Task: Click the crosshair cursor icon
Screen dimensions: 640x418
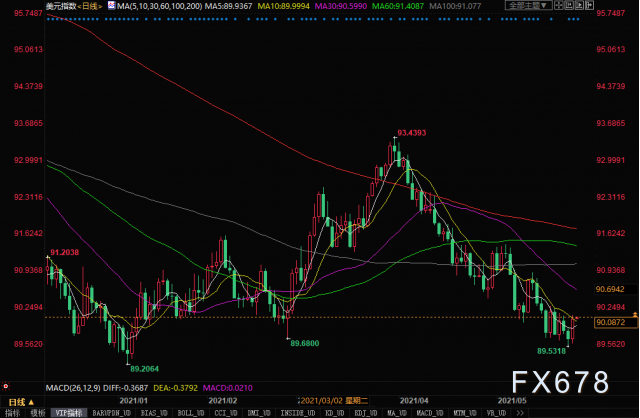Action: coord(558,5)
